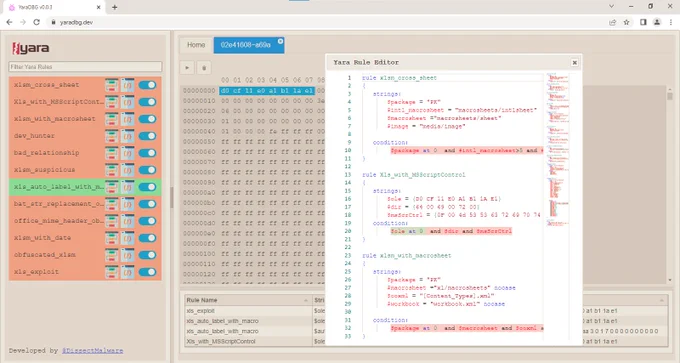The image size is (680, 363).
Task: Reload the page
Action: (x=36, y=22)
